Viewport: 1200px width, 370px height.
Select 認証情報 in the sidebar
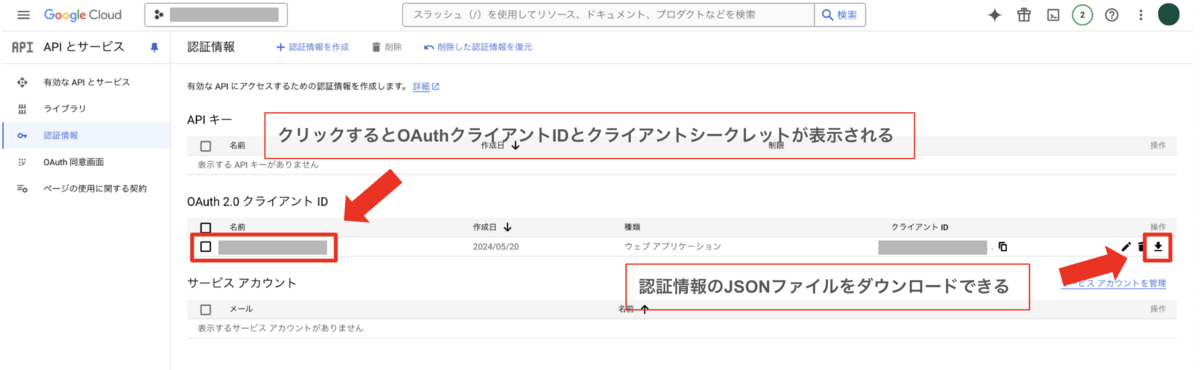tap(61, 135)
